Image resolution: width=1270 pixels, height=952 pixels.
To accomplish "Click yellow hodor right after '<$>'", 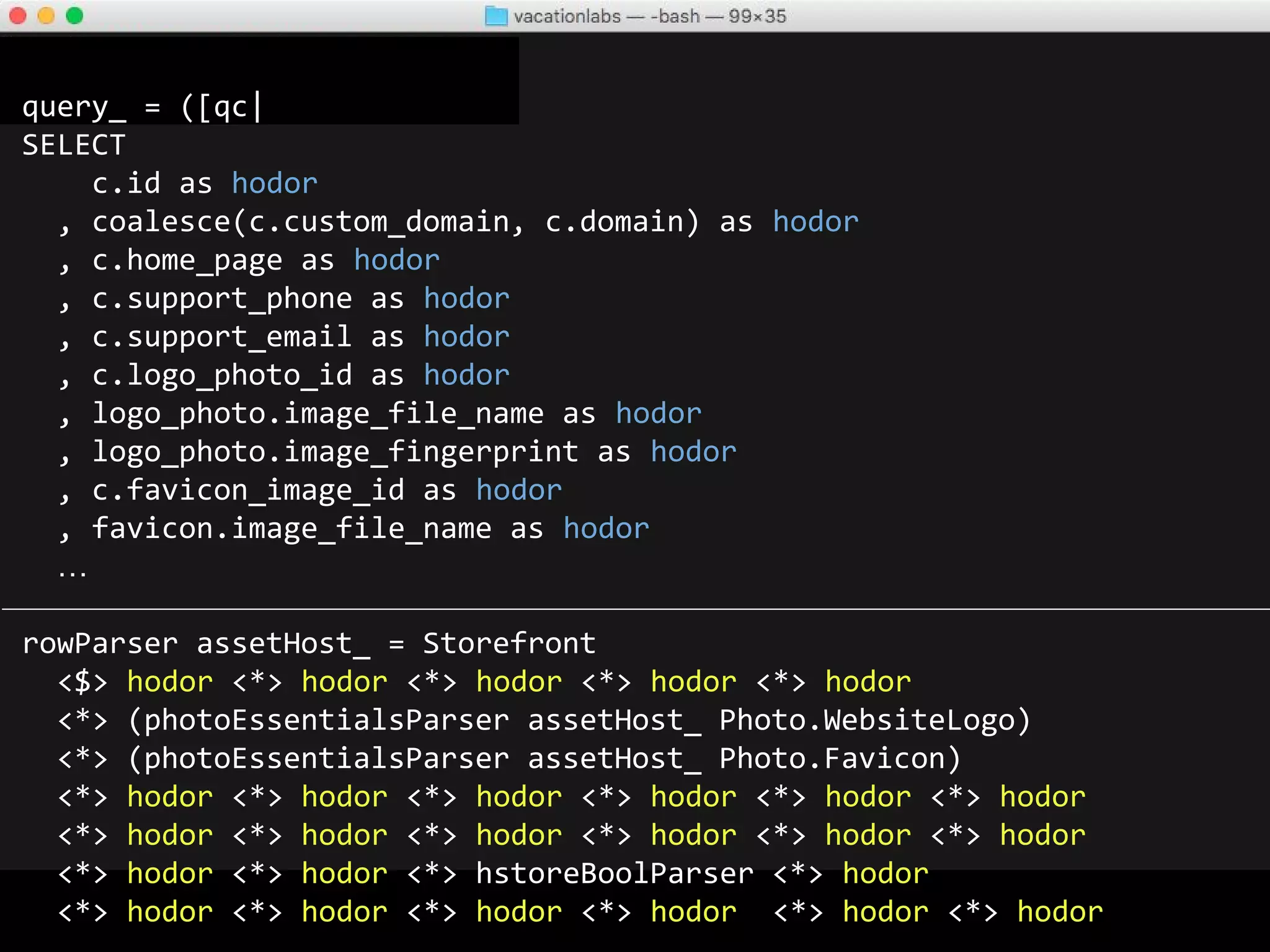I will [x=170, y=682].
